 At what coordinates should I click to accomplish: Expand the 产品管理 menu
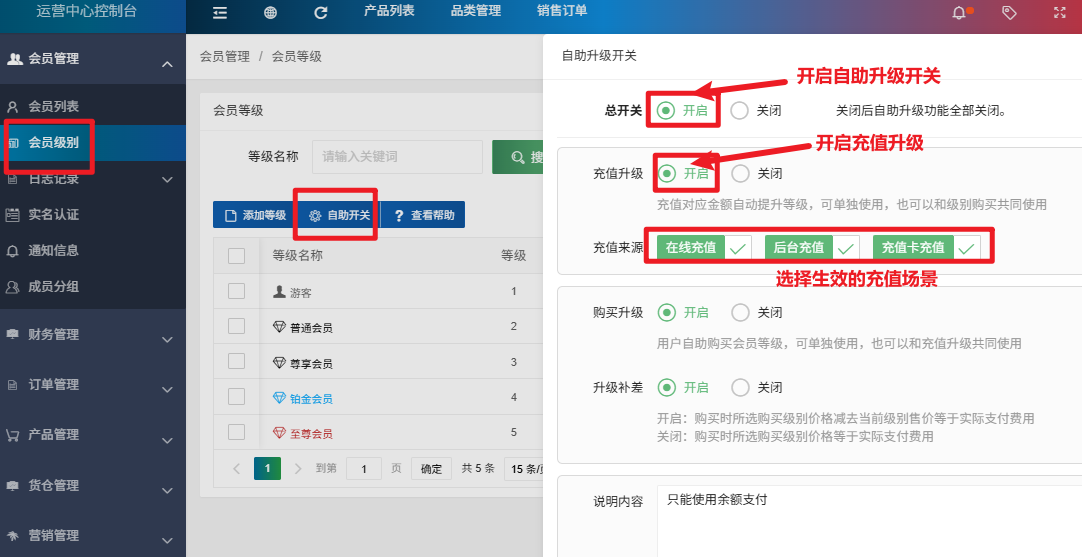[x=167, y=440]
